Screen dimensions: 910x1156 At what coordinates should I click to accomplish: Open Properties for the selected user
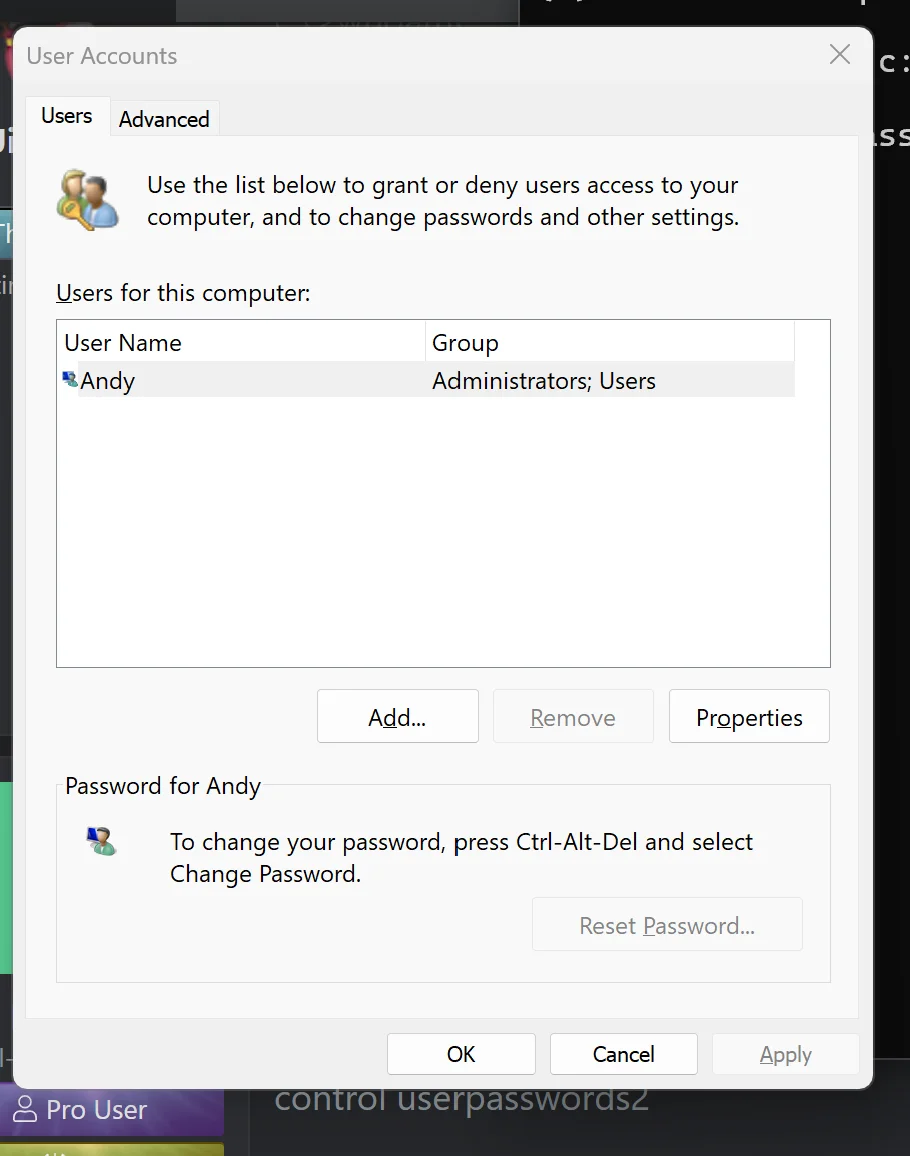tap(749, 716)
